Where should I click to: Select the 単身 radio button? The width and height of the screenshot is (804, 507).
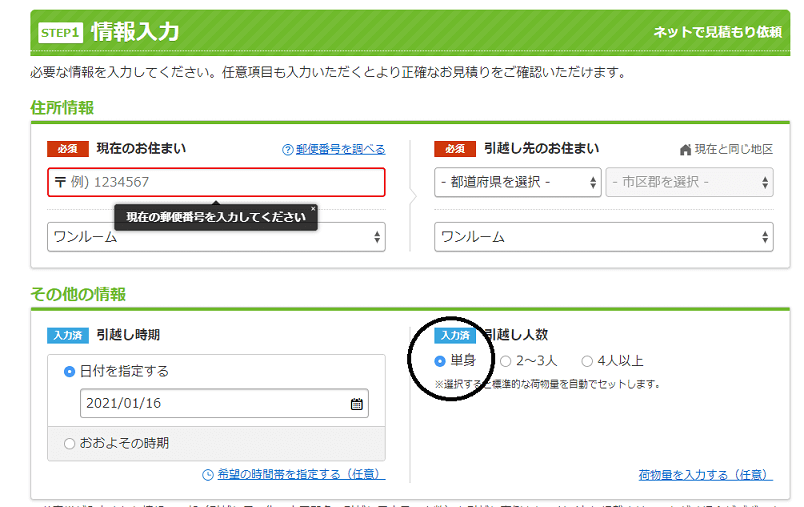(440, 361)
